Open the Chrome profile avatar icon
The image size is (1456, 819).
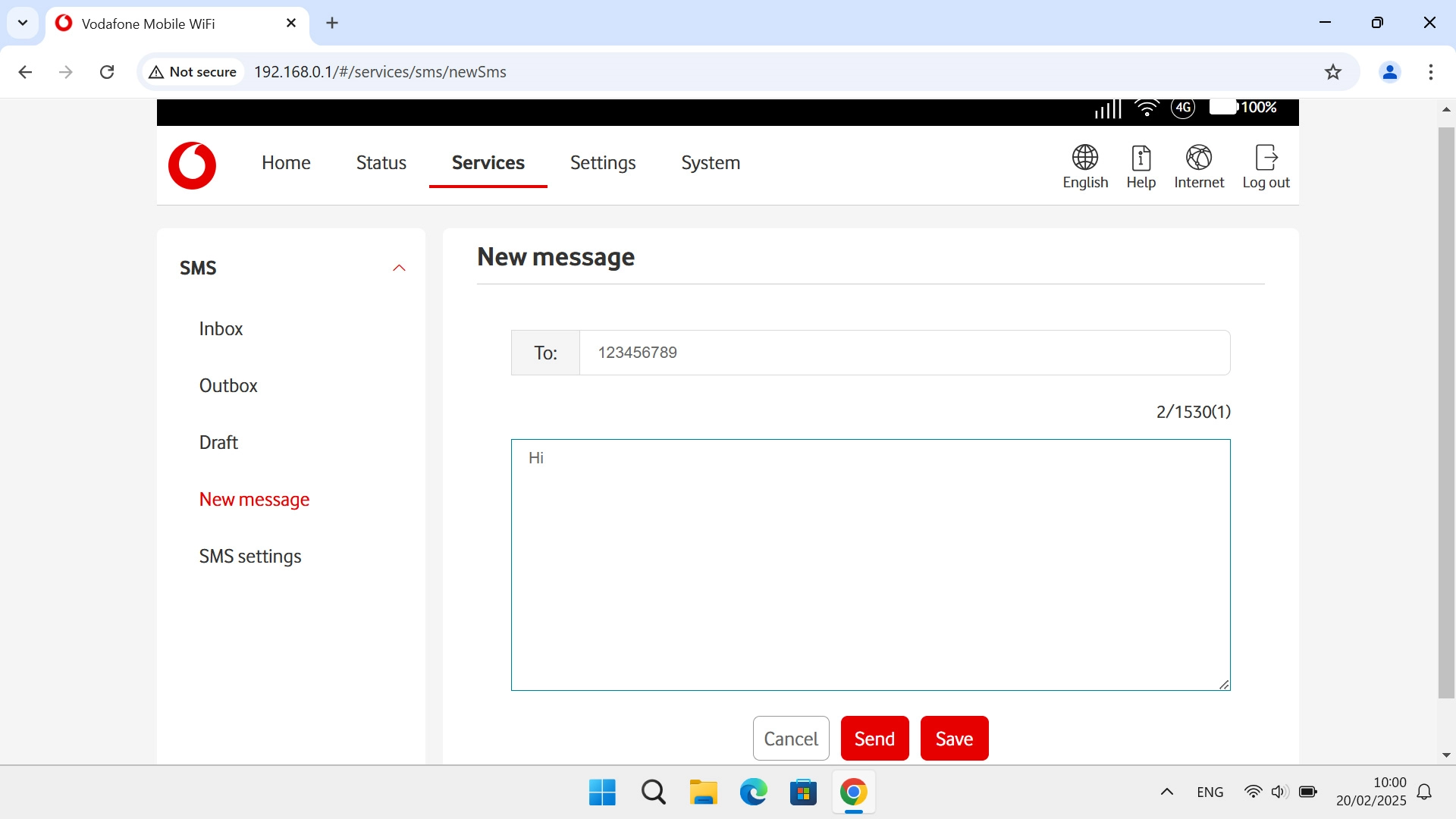[x=1389, y=72]
